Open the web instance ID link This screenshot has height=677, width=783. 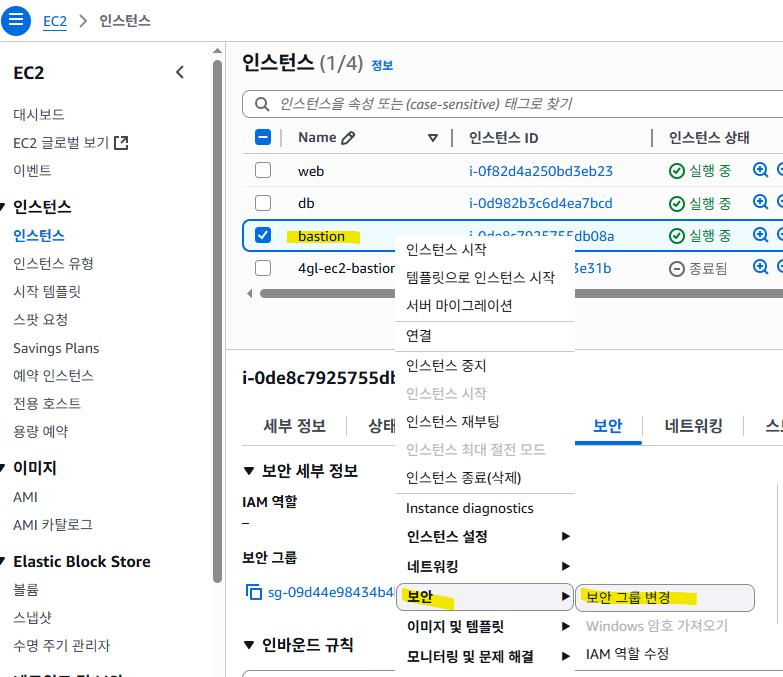(x=541, y=171)
